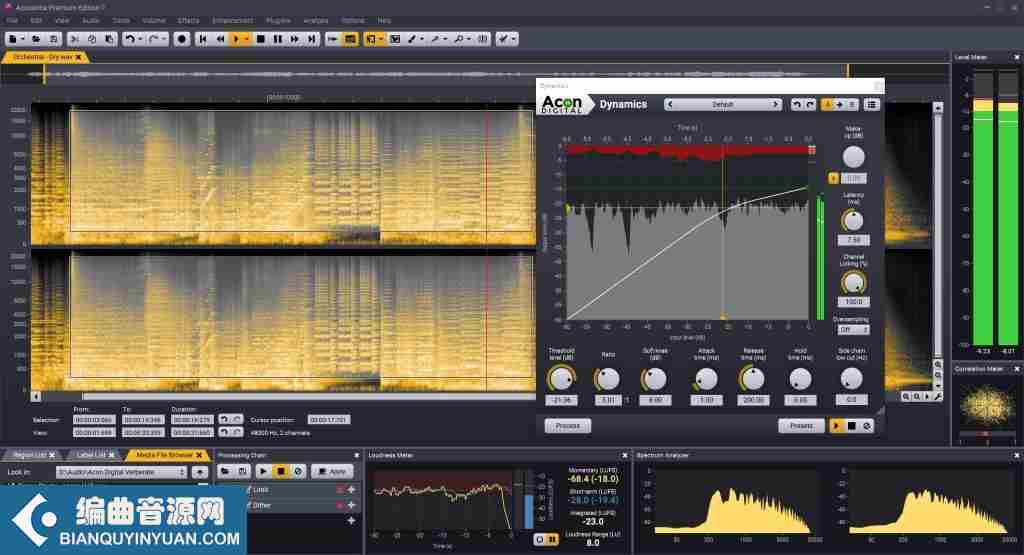Screen dimensions: 1024x555
Task: Open the undo history dropdown arrow
Action: coord(140,39)
